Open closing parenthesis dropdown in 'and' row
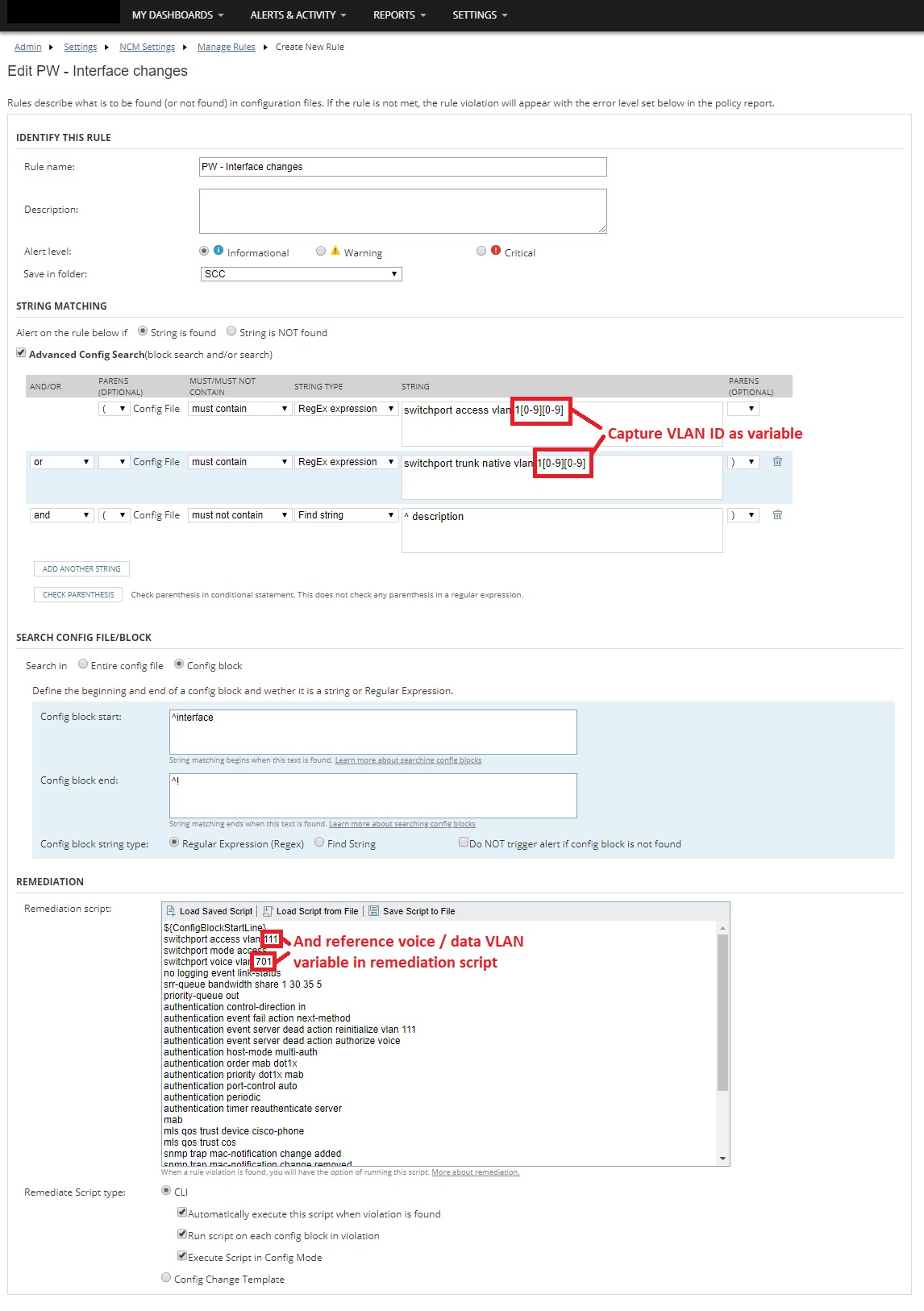The height and width of the screenshot is (1311, 924). point(743,515)
